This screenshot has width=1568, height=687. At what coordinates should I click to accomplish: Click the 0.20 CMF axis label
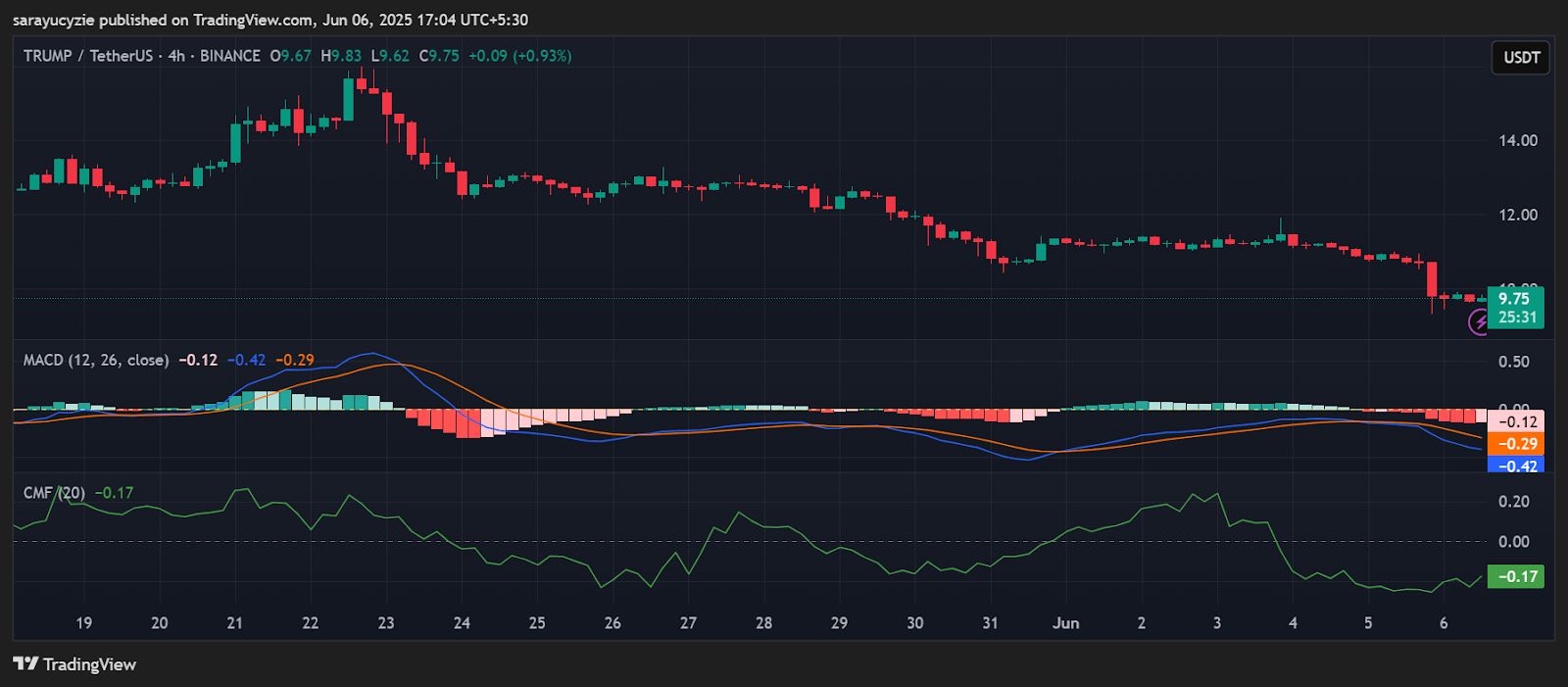point(1514,501)
